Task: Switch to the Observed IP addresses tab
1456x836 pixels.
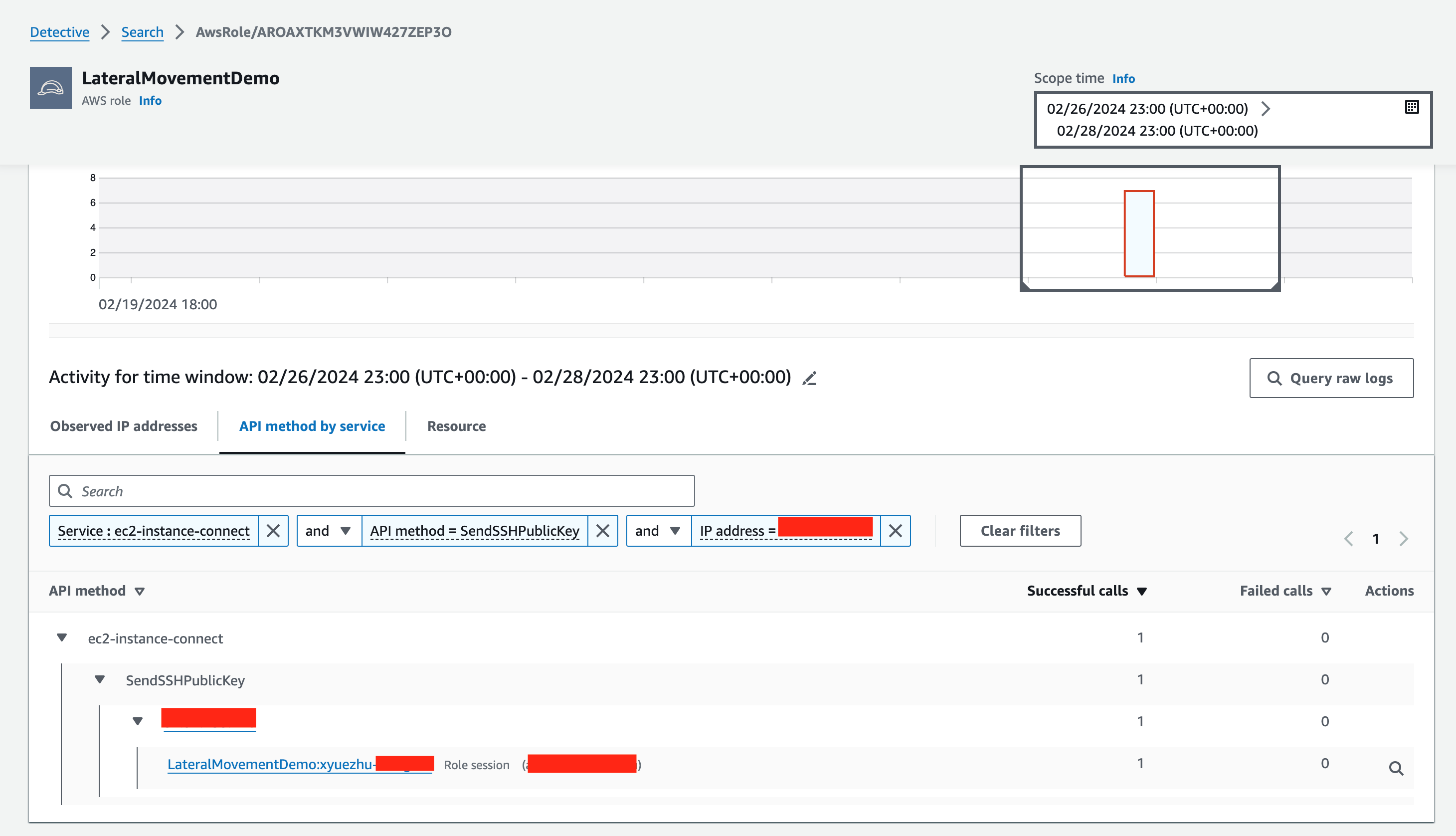Action: click(x=124, y=426)
